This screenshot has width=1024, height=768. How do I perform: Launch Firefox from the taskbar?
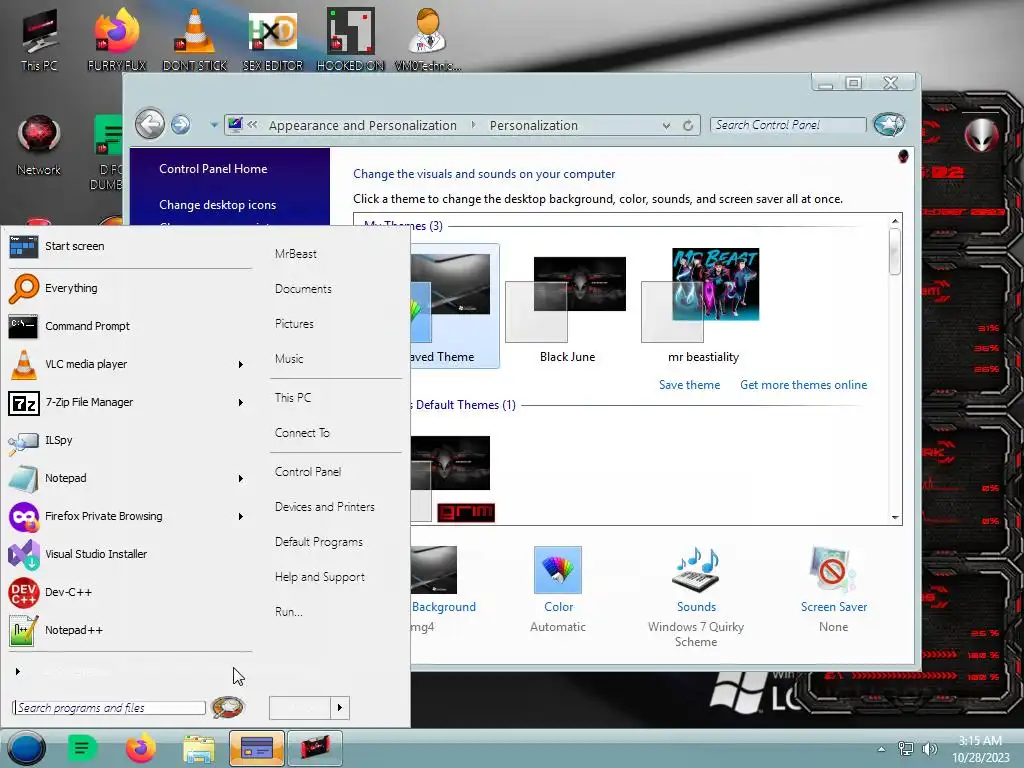point(140,748)
